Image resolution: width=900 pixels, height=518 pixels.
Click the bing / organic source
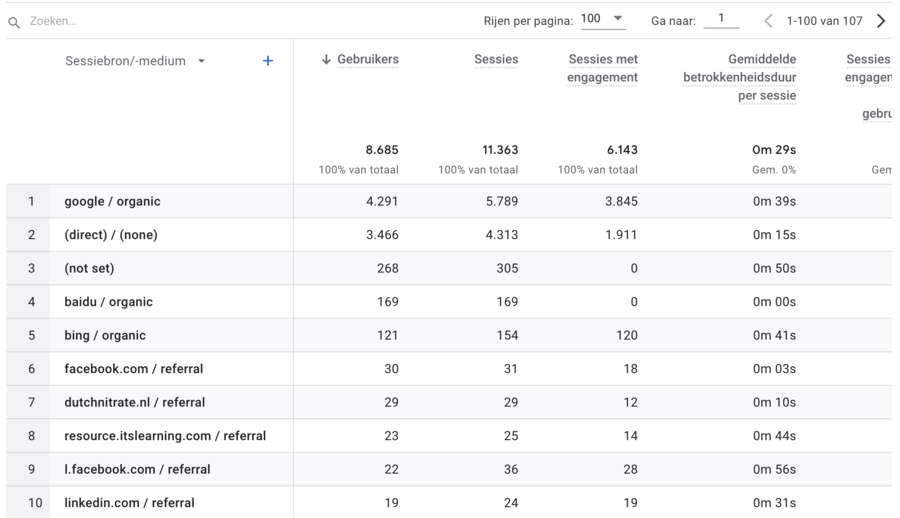coord(105,335)
